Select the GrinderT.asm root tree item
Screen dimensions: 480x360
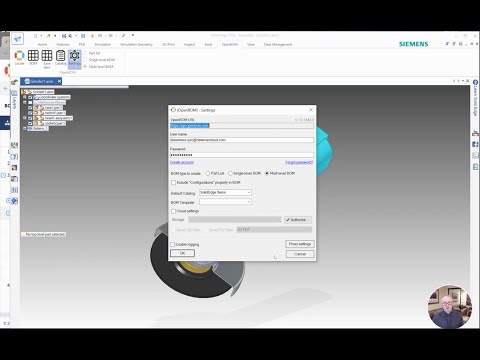[43, 92]
